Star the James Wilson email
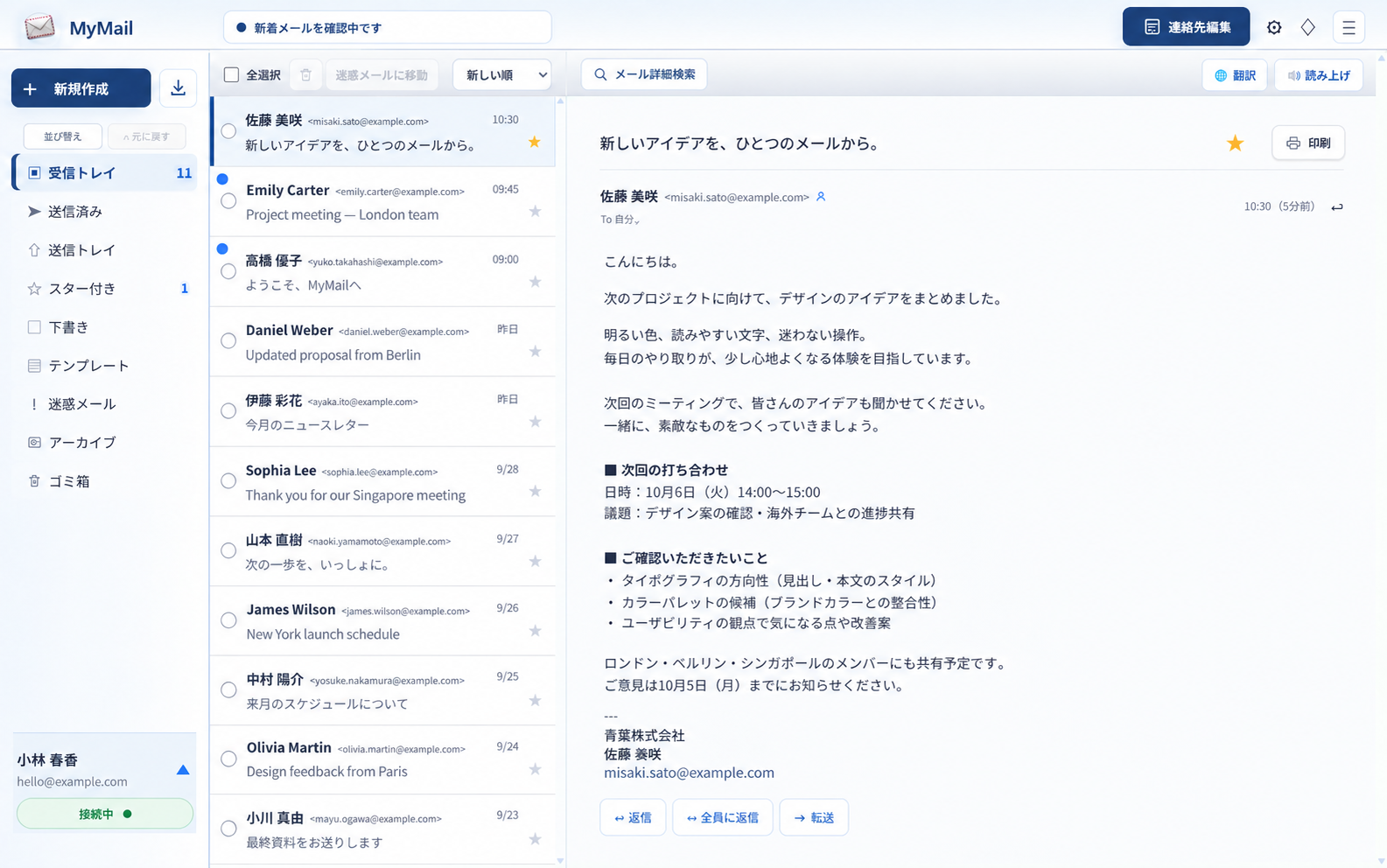The height and width of the screenshot is (868, 1387). (x=535, y=631)
